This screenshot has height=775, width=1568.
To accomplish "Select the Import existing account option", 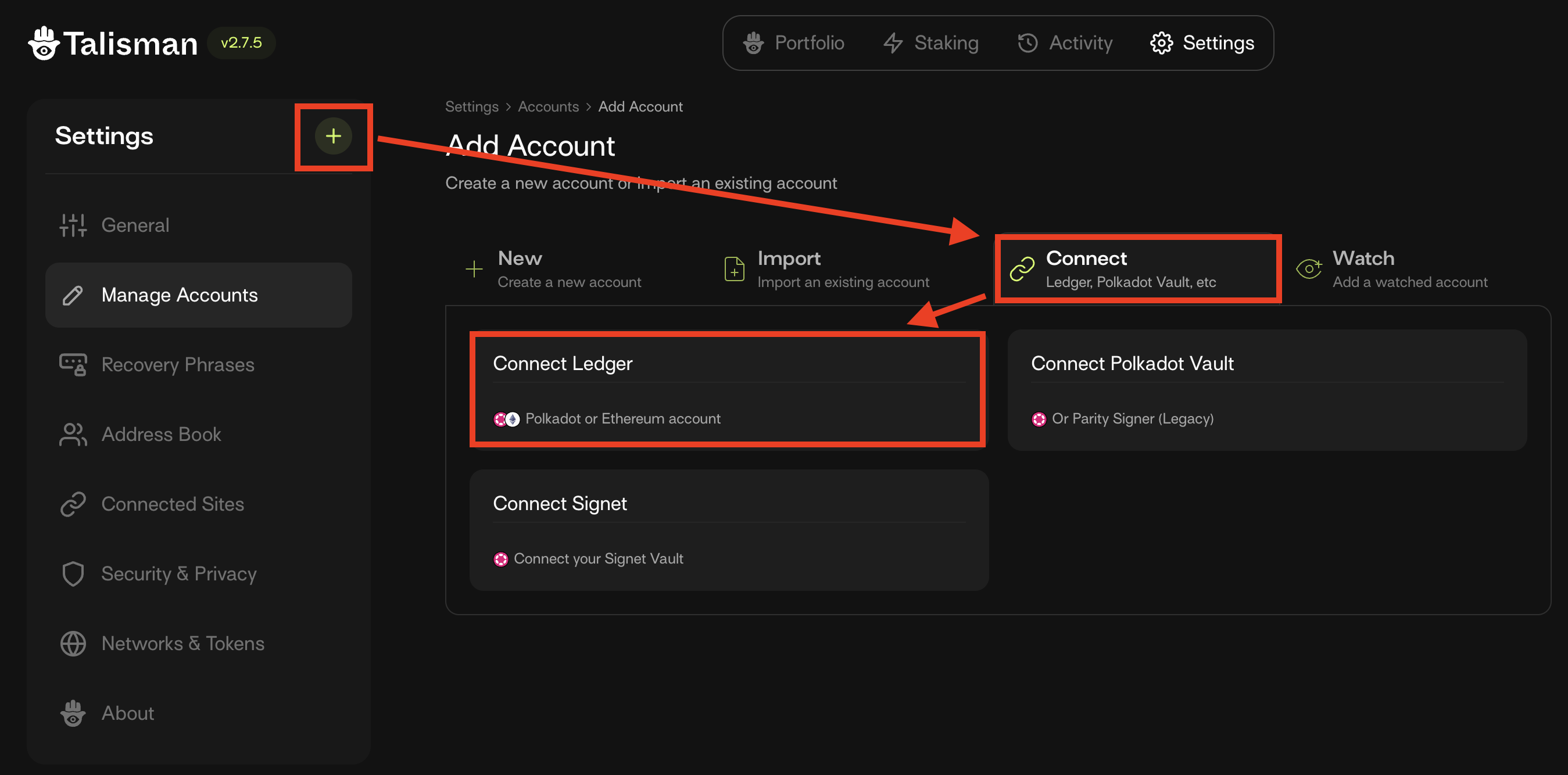I will 828,269.
